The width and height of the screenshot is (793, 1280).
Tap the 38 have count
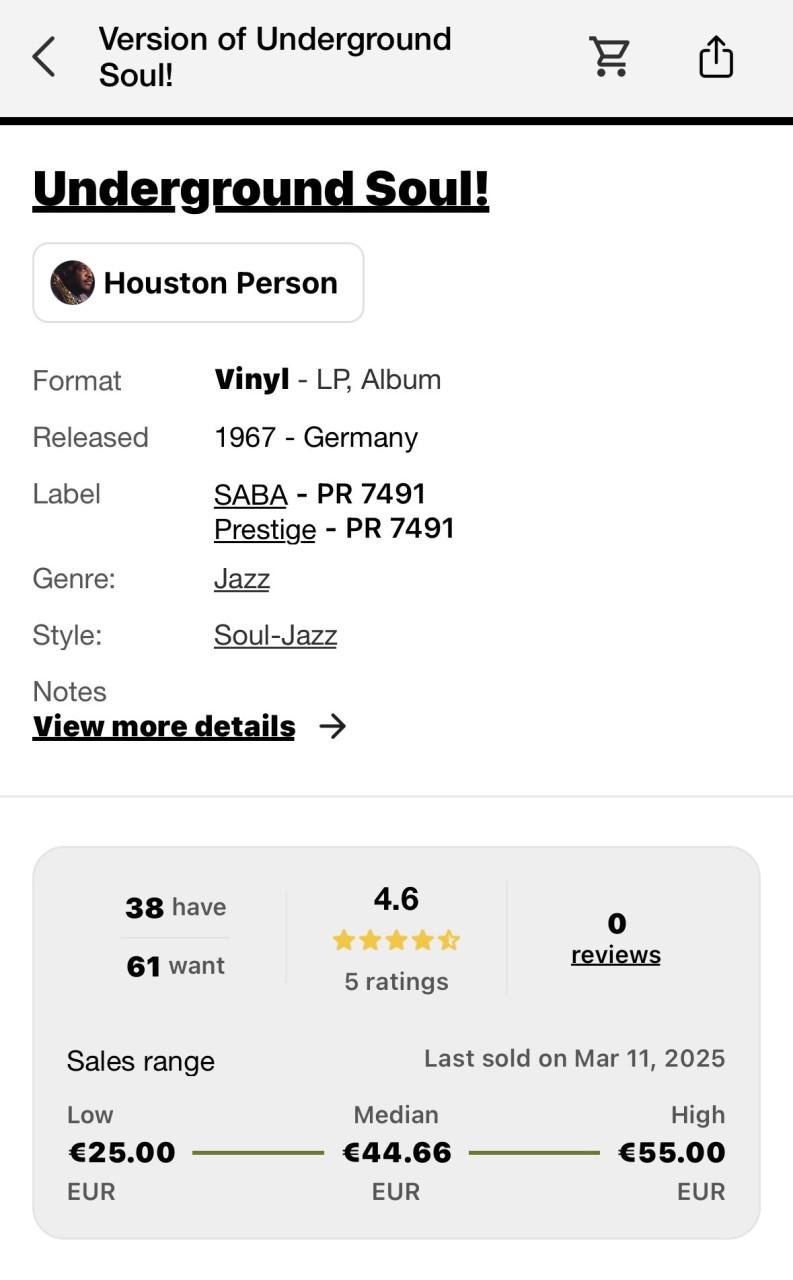(175, 907)
